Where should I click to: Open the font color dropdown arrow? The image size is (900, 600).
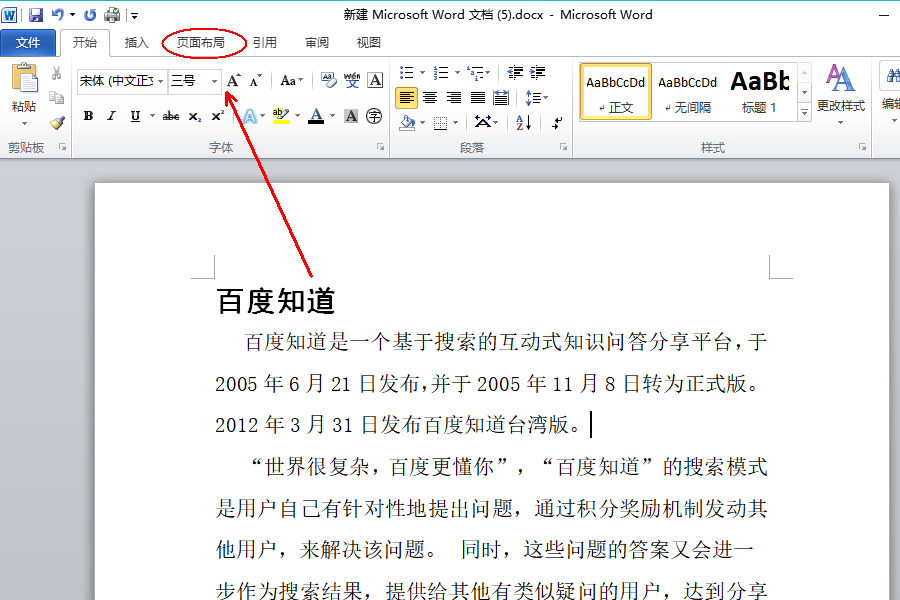click(332, 116)
